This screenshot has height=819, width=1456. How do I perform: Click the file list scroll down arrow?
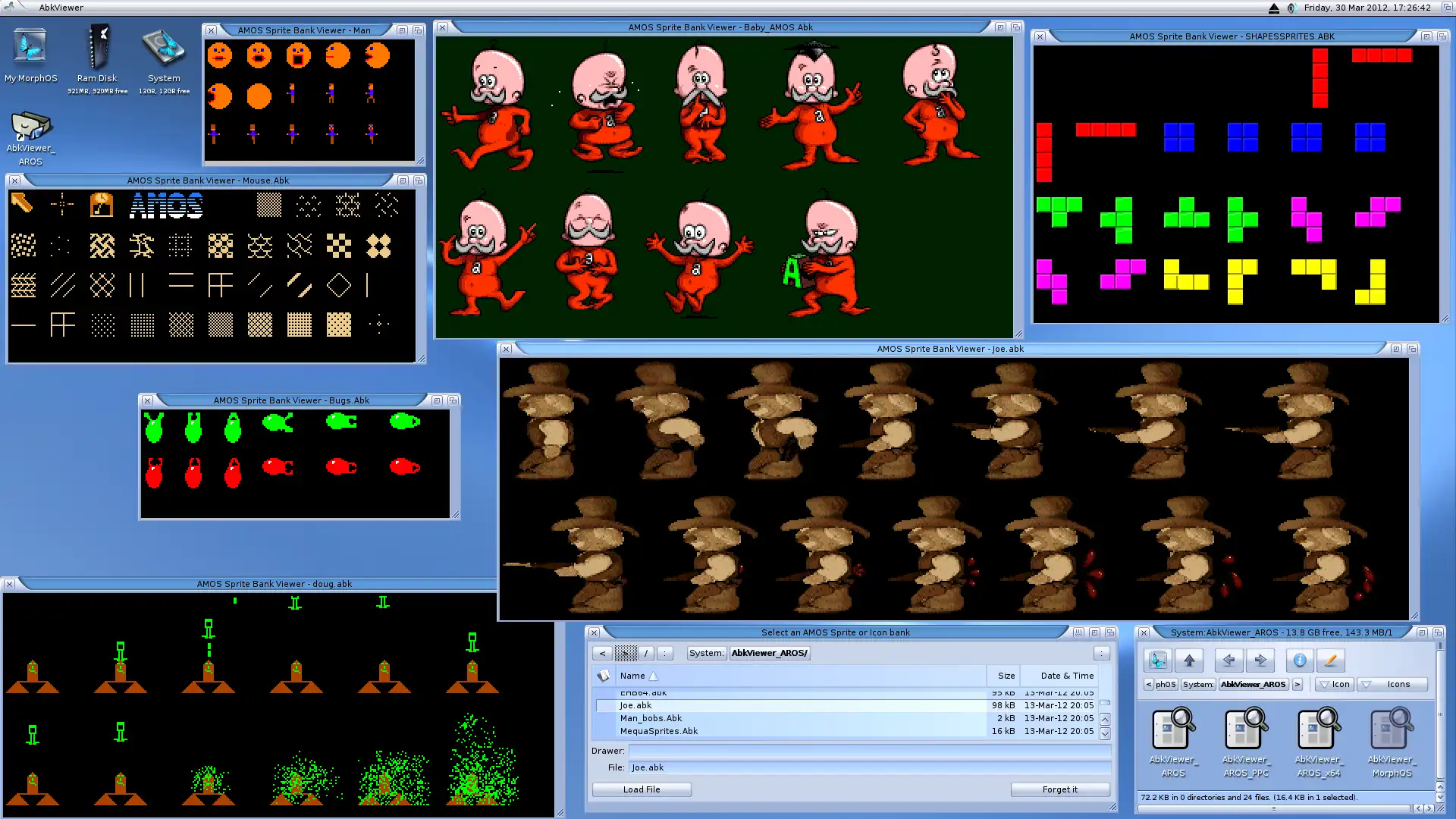coord(1105,733)
